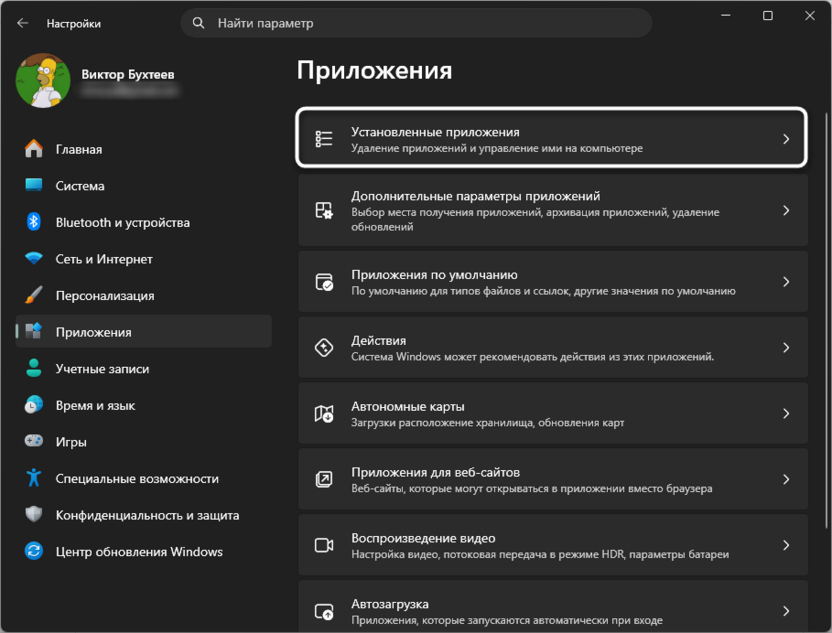Image resolution: width=832 pixels, height=633 pixels.
Task: Open Bluetooth и устройства section
Action: [144, 222]
